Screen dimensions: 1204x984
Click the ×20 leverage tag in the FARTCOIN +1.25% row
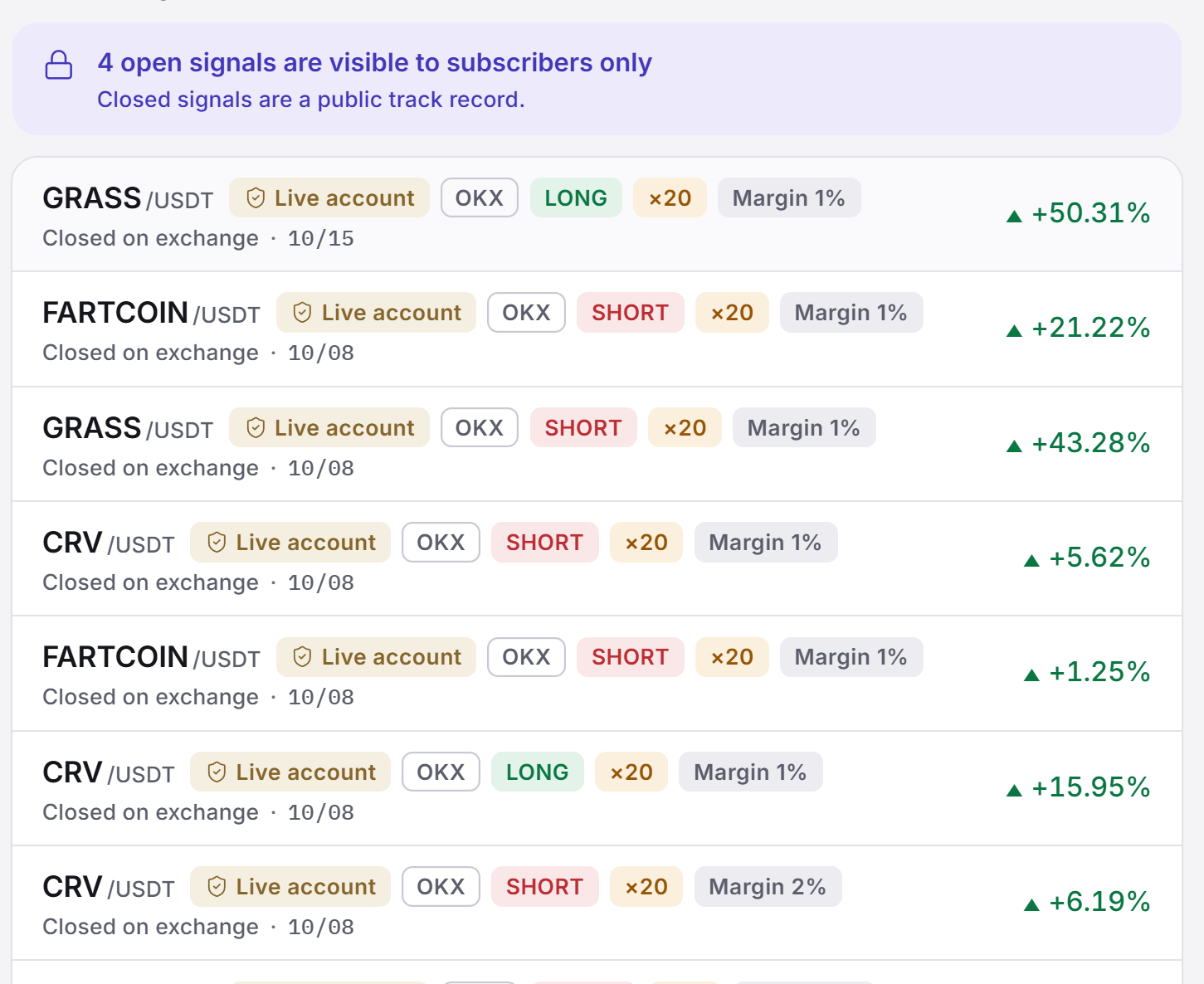(x=732, y=657)
